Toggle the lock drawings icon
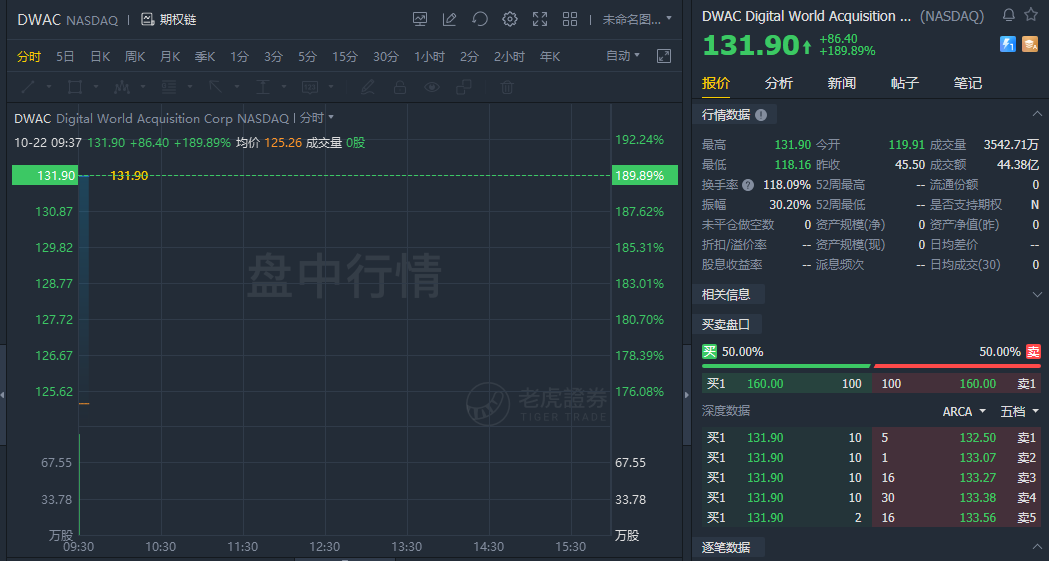Image resolution: width=1049 pixels, height=561 pixels. click(400, 87)
